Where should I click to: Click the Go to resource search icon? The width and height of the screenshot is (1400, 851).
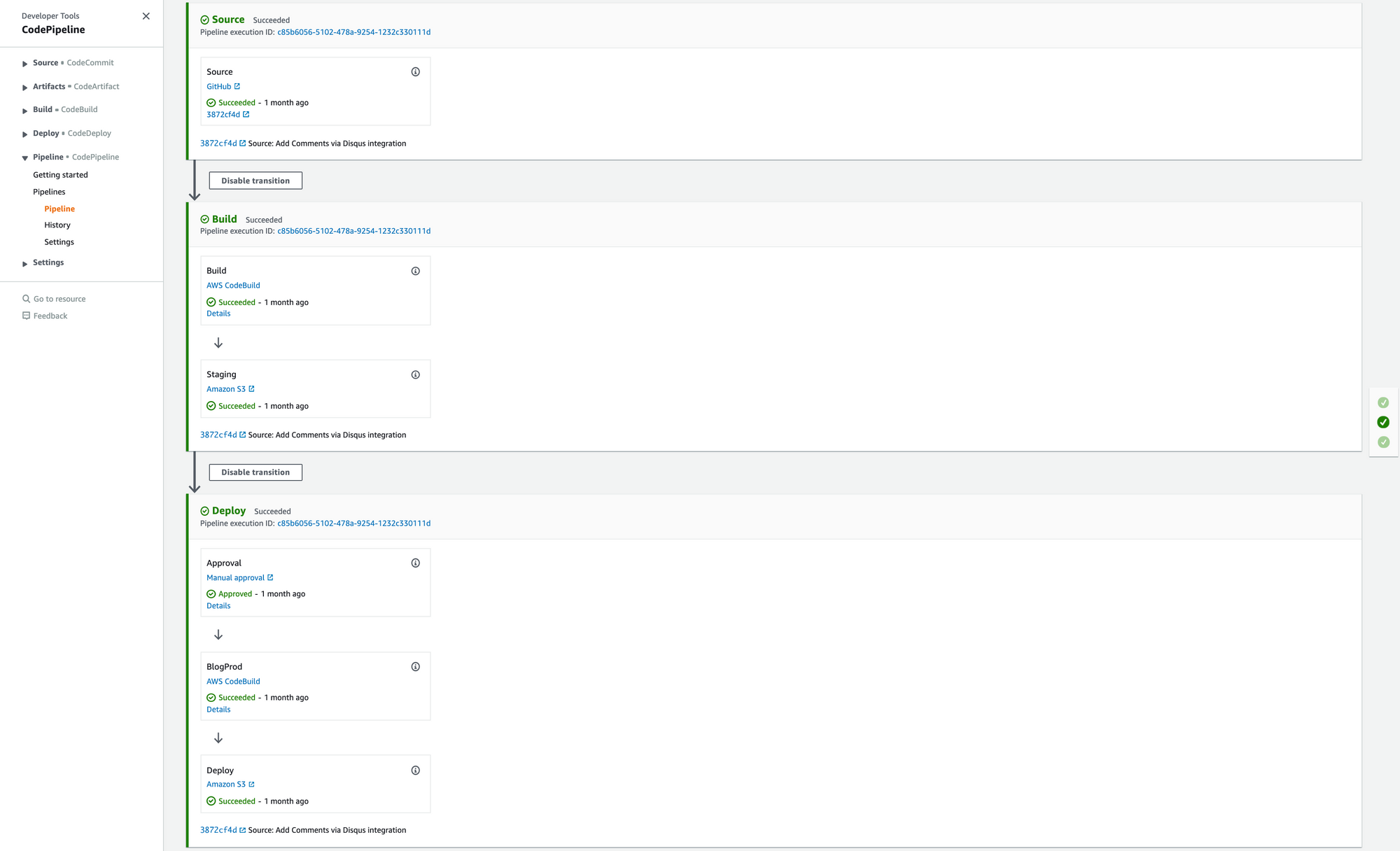click(25, 298)
